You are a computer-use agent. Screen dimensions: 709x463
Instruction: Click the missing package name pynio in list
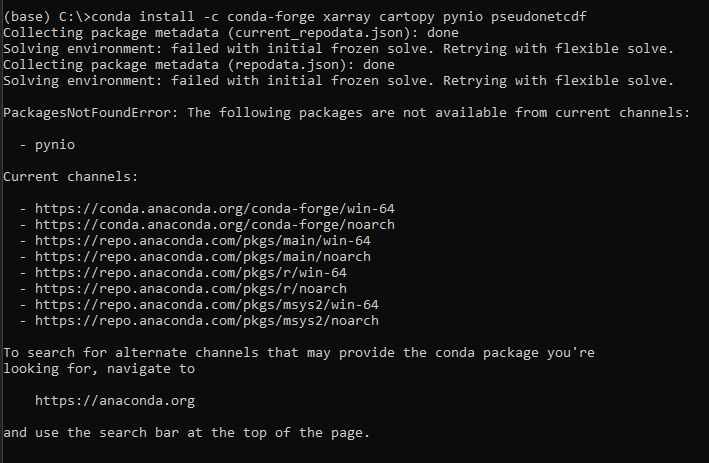pos(55,145)
